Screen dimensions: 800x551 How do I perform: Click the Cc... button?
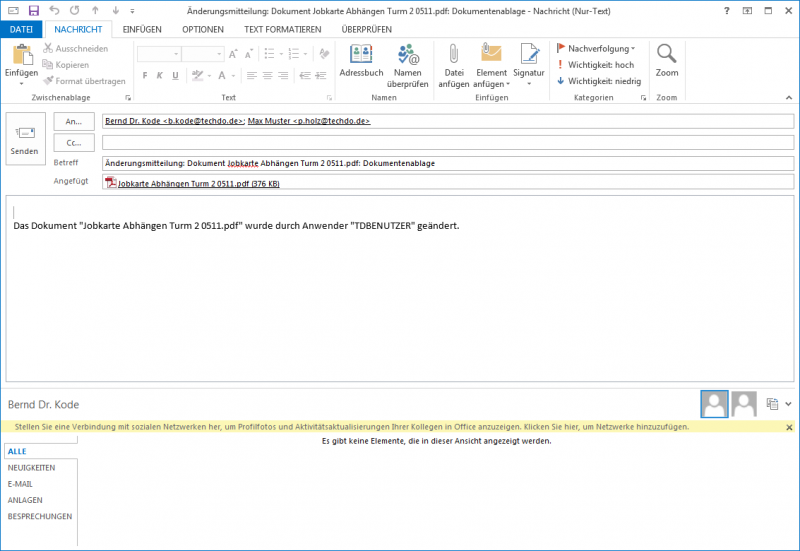click(x=74, y=143)
